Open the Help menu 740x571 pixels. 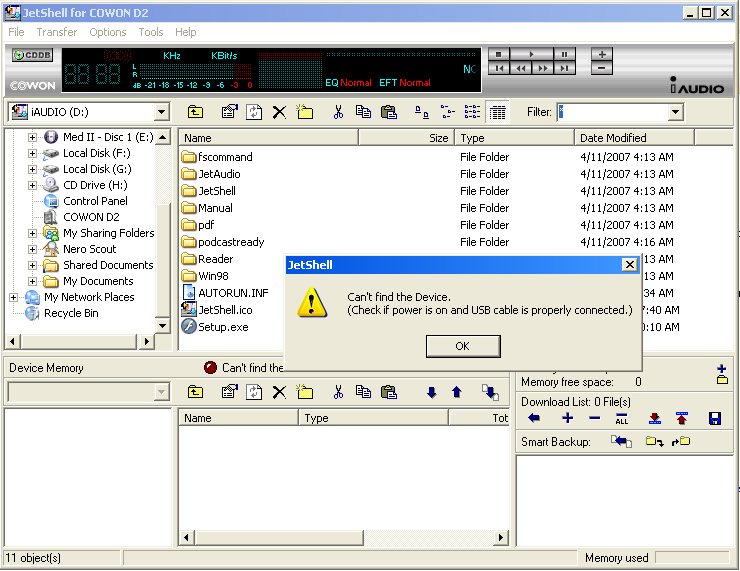tap(185, 32)
